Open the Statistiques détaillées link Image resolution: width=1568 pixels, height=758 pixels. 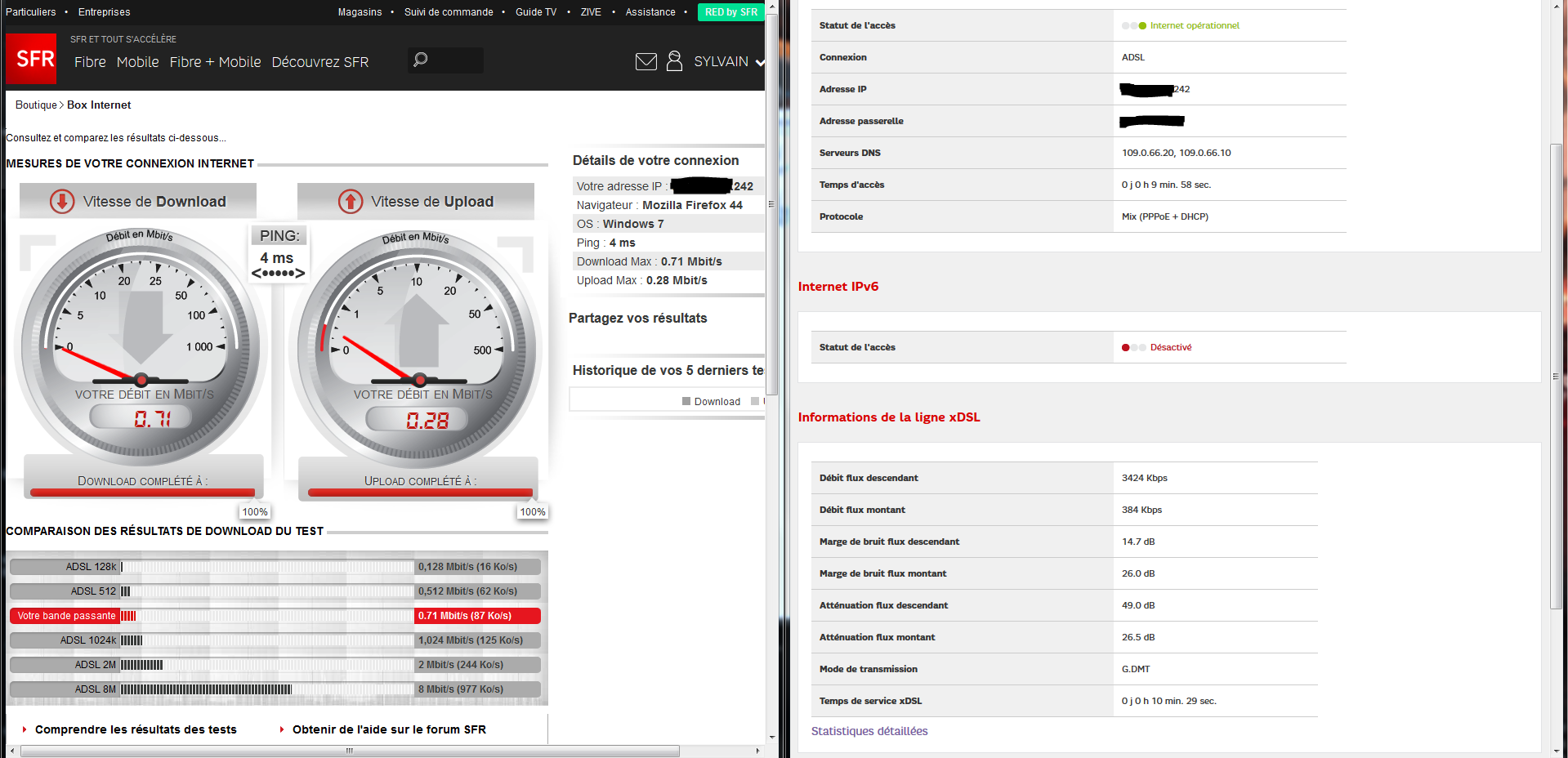click(x=869, y=731)
